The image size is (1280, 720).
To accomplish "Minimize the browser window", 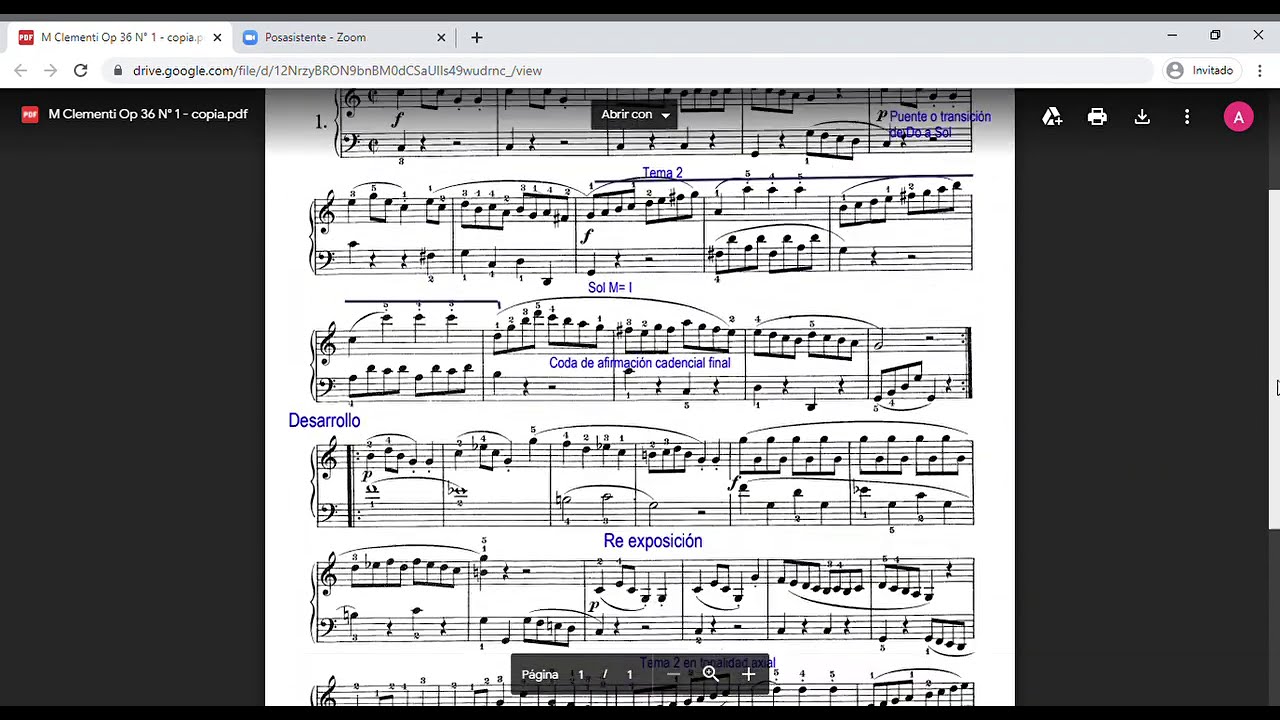I will (x=1172, y=35).
